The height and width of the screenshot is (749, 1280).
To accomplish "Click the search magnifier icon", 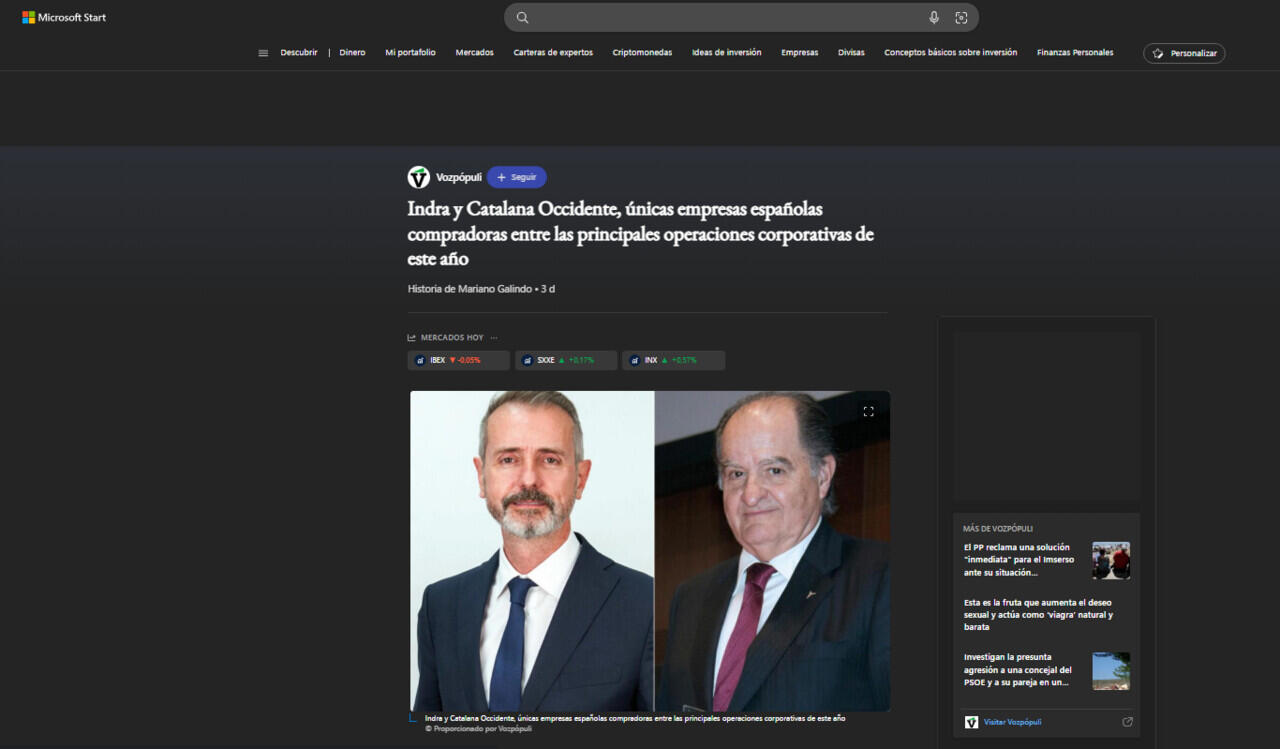I will (x=522, y=17).
